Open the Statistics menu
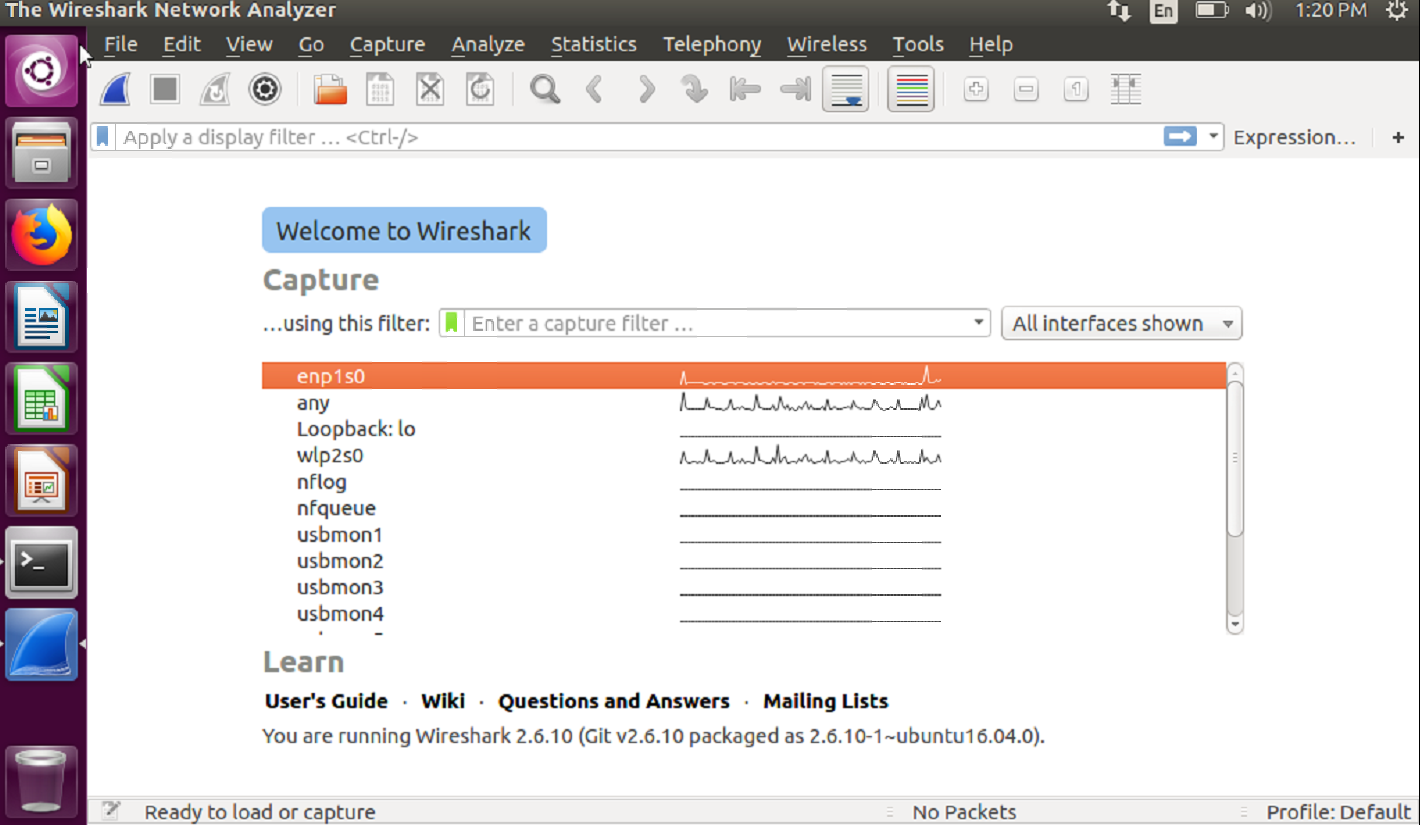The width and height of the screenshot is (1420, 825). pos(594,44)
